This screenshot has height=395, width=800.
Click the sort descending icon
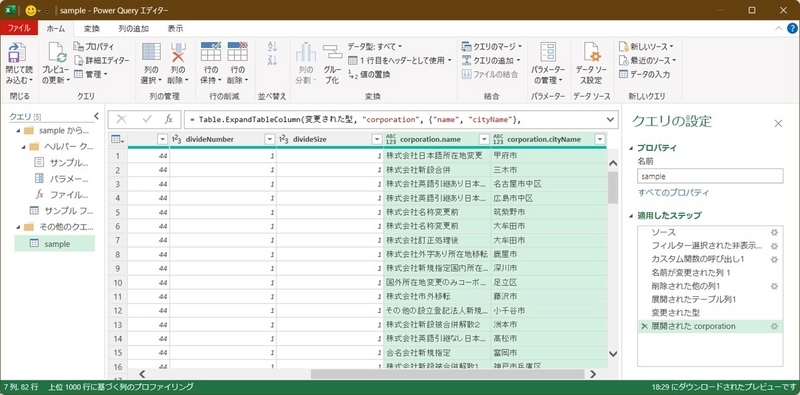click(x=272, y=60)
